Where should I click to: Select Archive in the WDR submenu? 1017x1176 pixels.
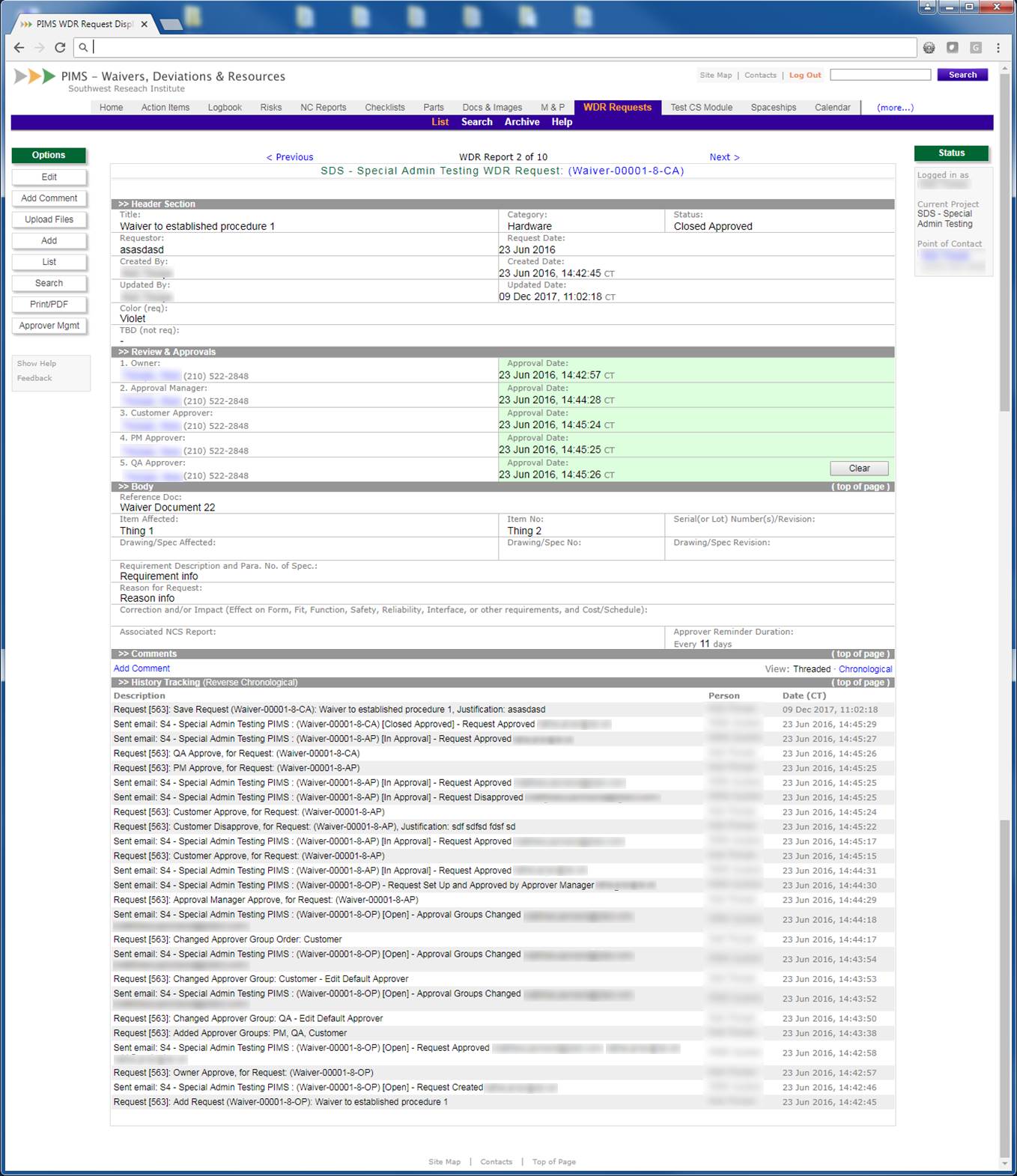tap(521, 122)
